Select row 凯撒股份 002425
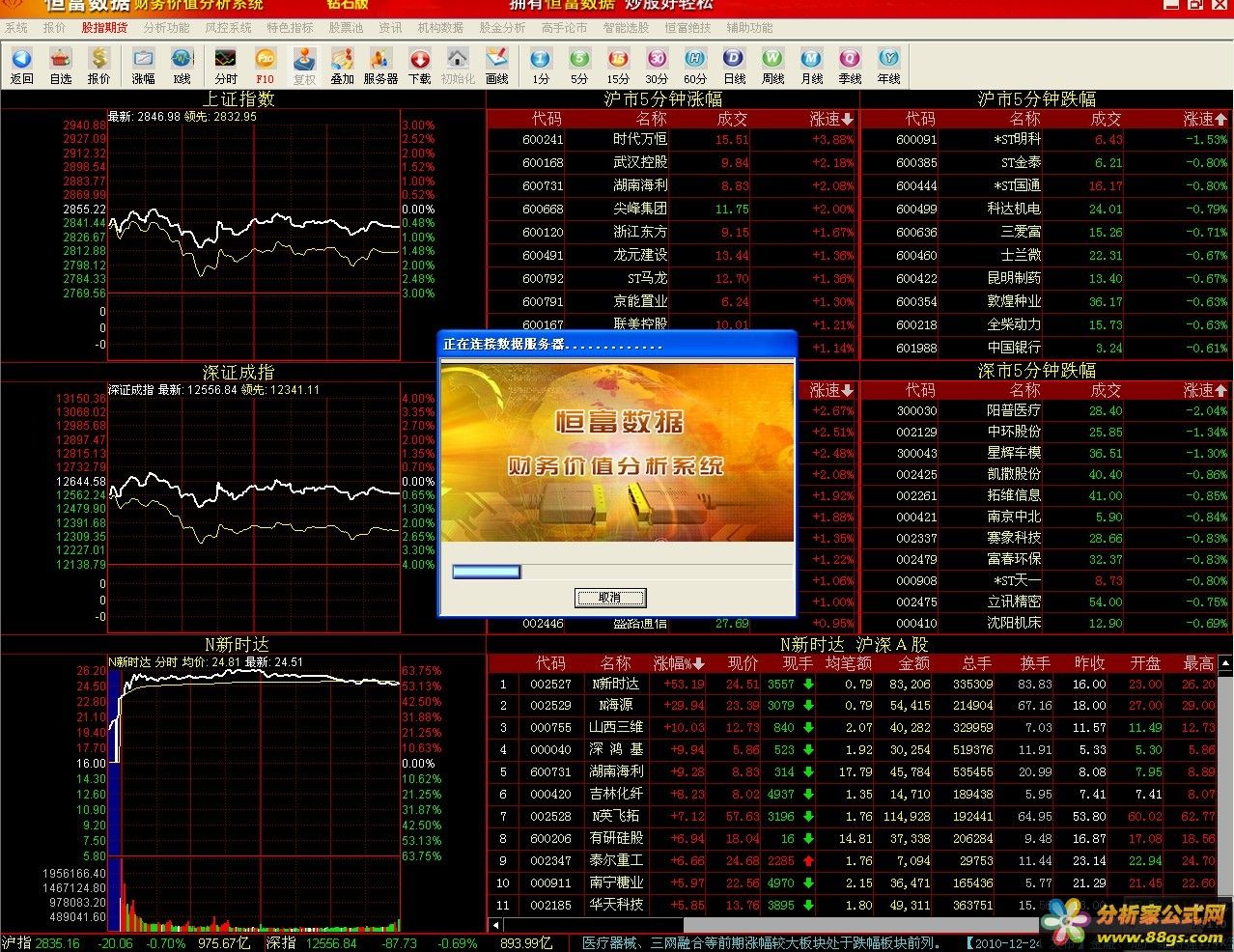Image resolution: width=1234 pixels, height=952 pixels. pos(1047,474)
